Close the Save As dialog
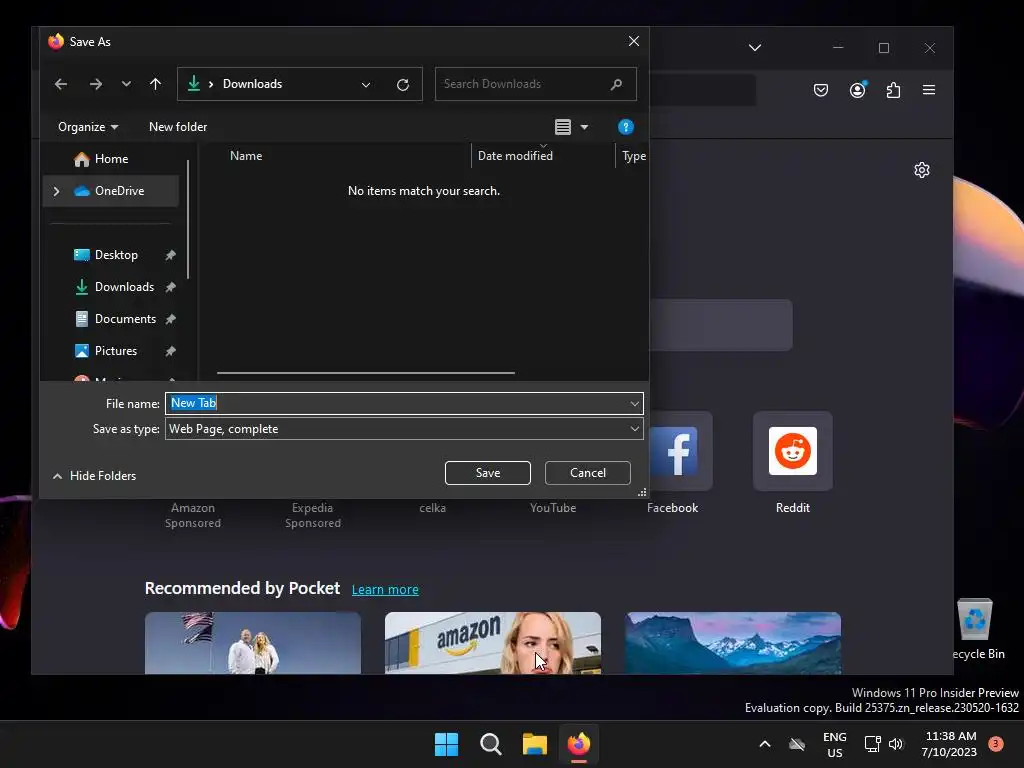Viewport: 1024px width, 768px height. point(633,41)
